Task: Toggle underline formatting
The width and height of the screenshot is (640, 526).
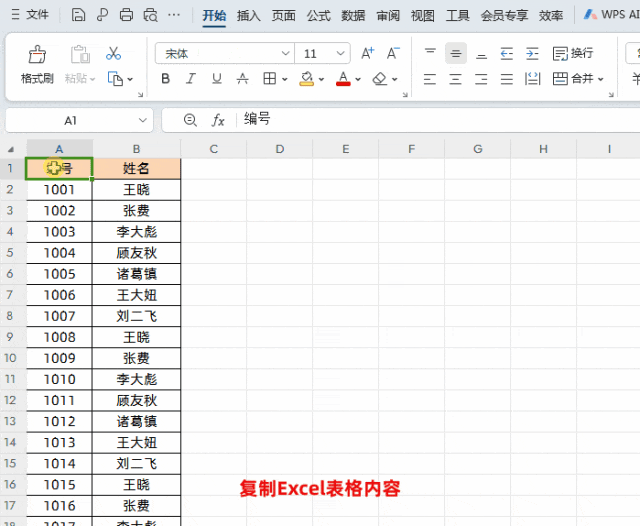Action: tap(217, 78)
